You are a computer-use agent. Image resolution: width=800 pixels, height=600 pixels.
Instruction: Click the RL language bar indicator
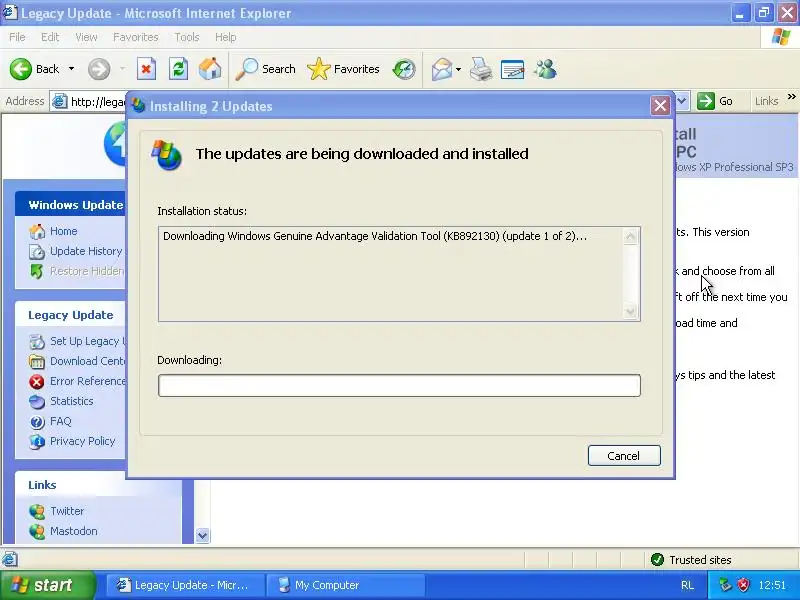point(687,585)
